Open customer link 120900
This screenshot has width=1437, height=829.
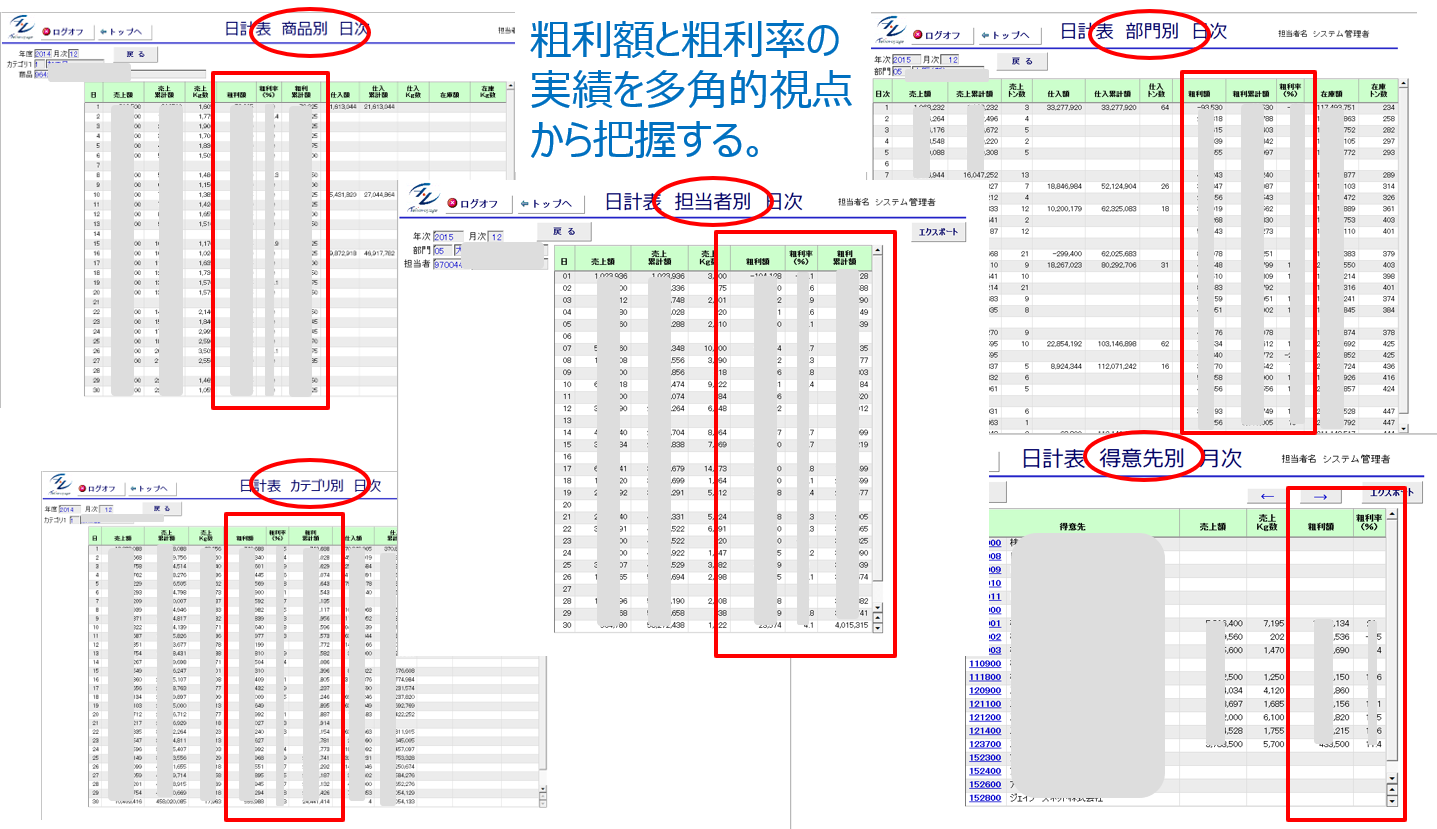click(x=987, y=690)
